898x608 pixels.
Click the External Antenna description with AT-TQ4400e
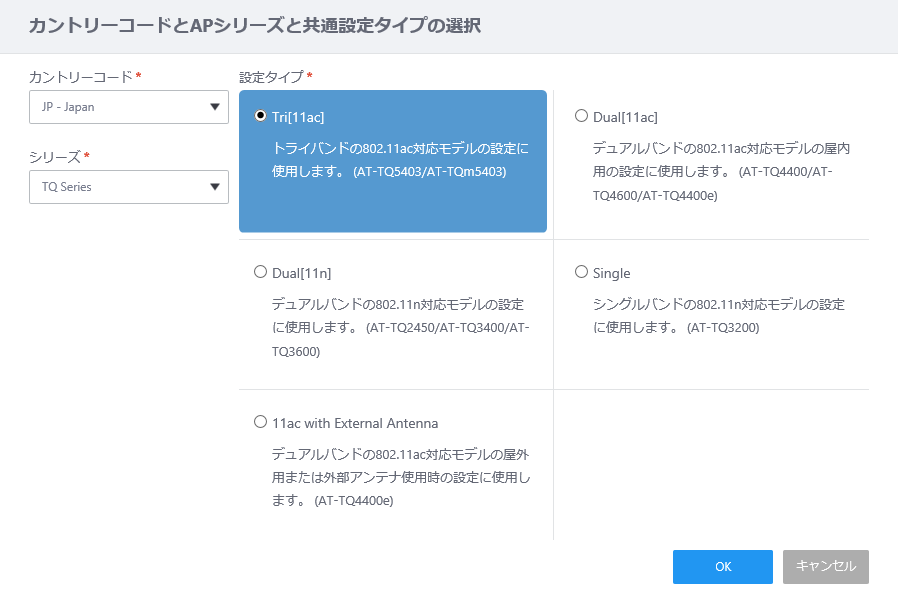400,477
